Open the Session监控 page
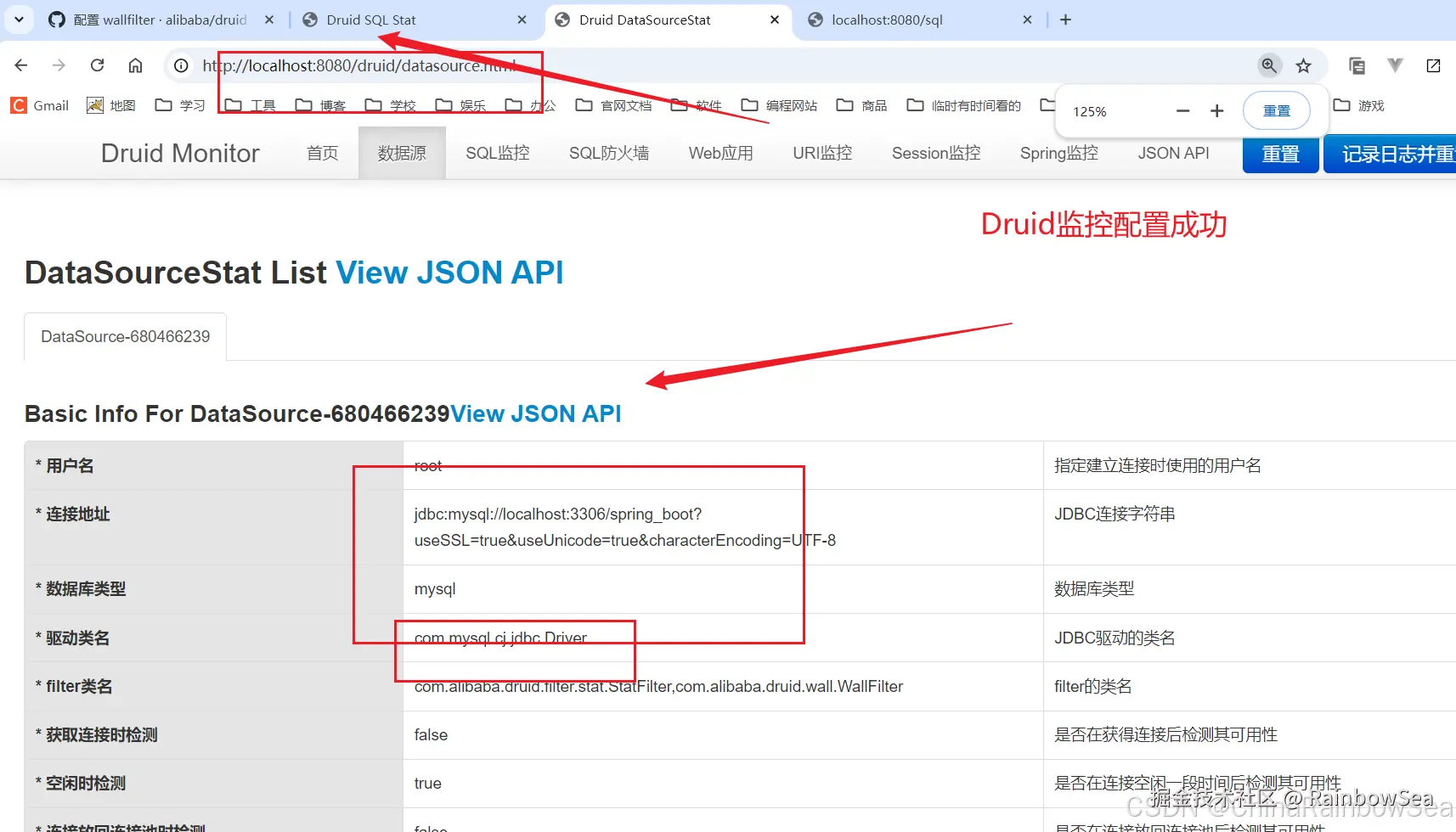This screenshot has height=832, width=1456. click(x=936, y=153)
